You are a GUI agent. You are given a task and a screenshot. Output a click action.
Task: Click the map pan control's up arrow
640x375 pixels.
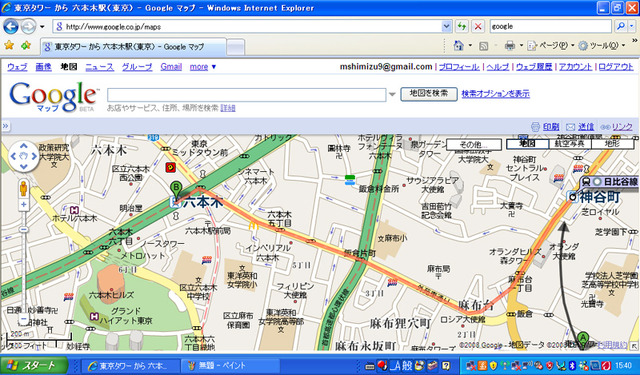click(24, 146)
